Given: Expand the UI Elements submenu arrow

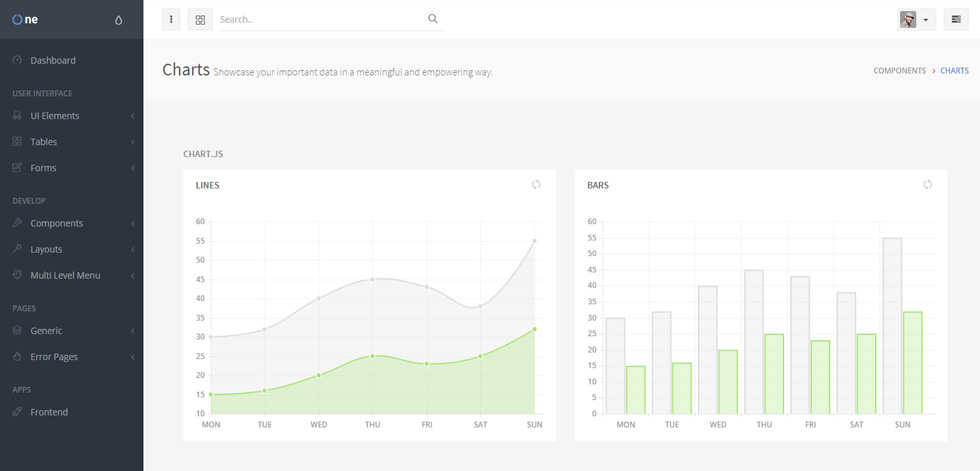Looking at the screenshot, I should click(132, 116).
